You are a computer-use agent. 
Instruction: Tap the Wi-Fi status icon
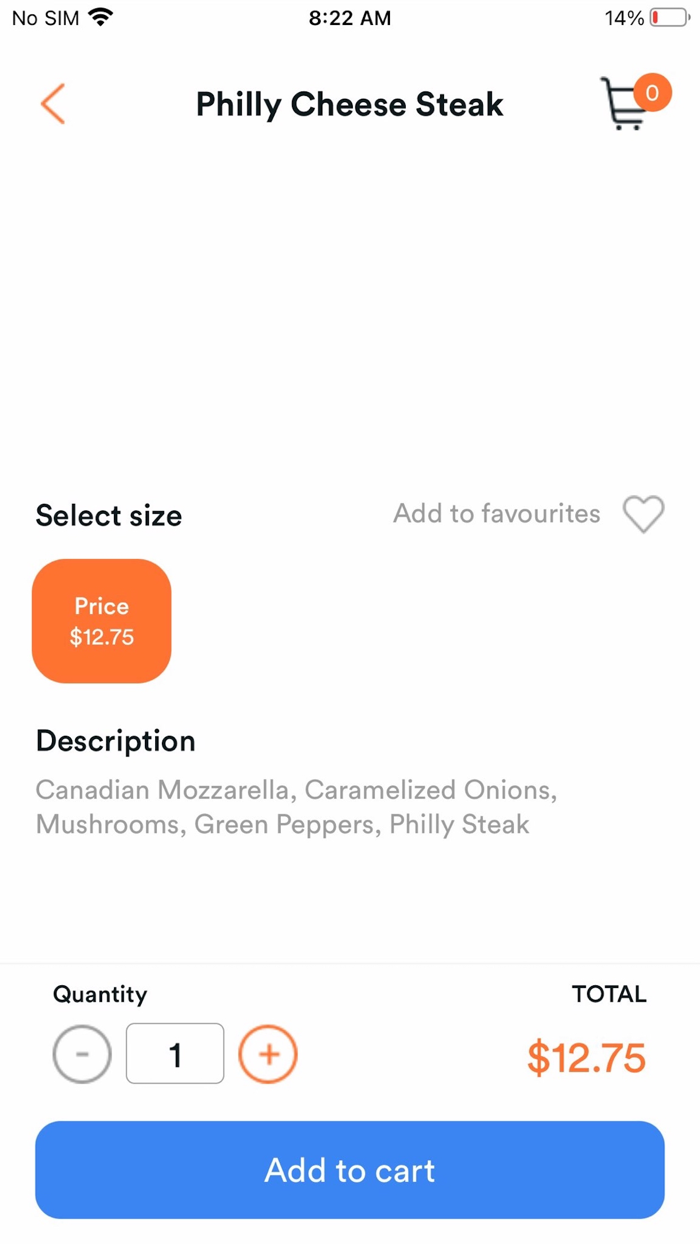click(x=101, y=18)
